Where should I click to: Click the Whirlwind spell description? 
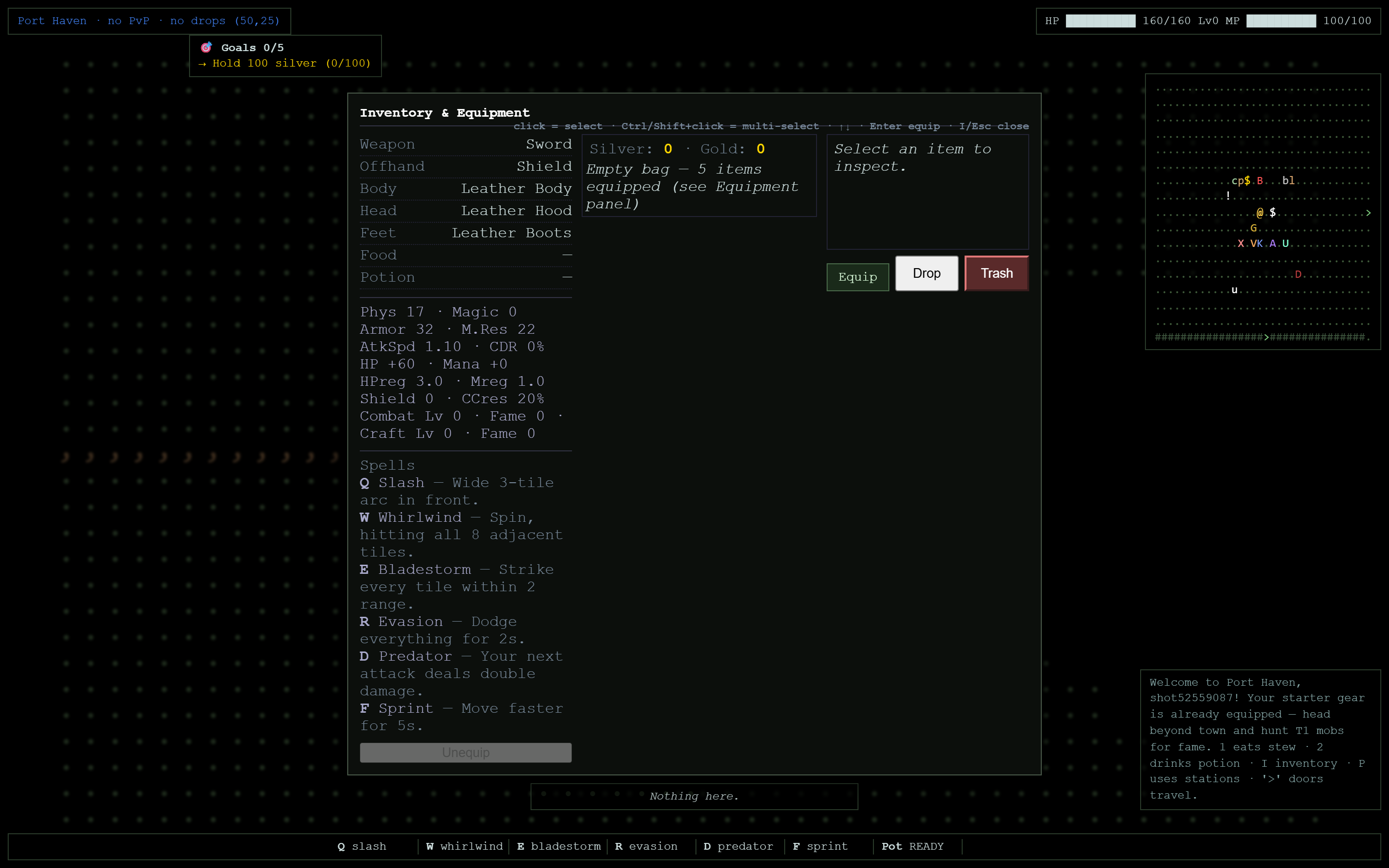[x=462, y=534]
